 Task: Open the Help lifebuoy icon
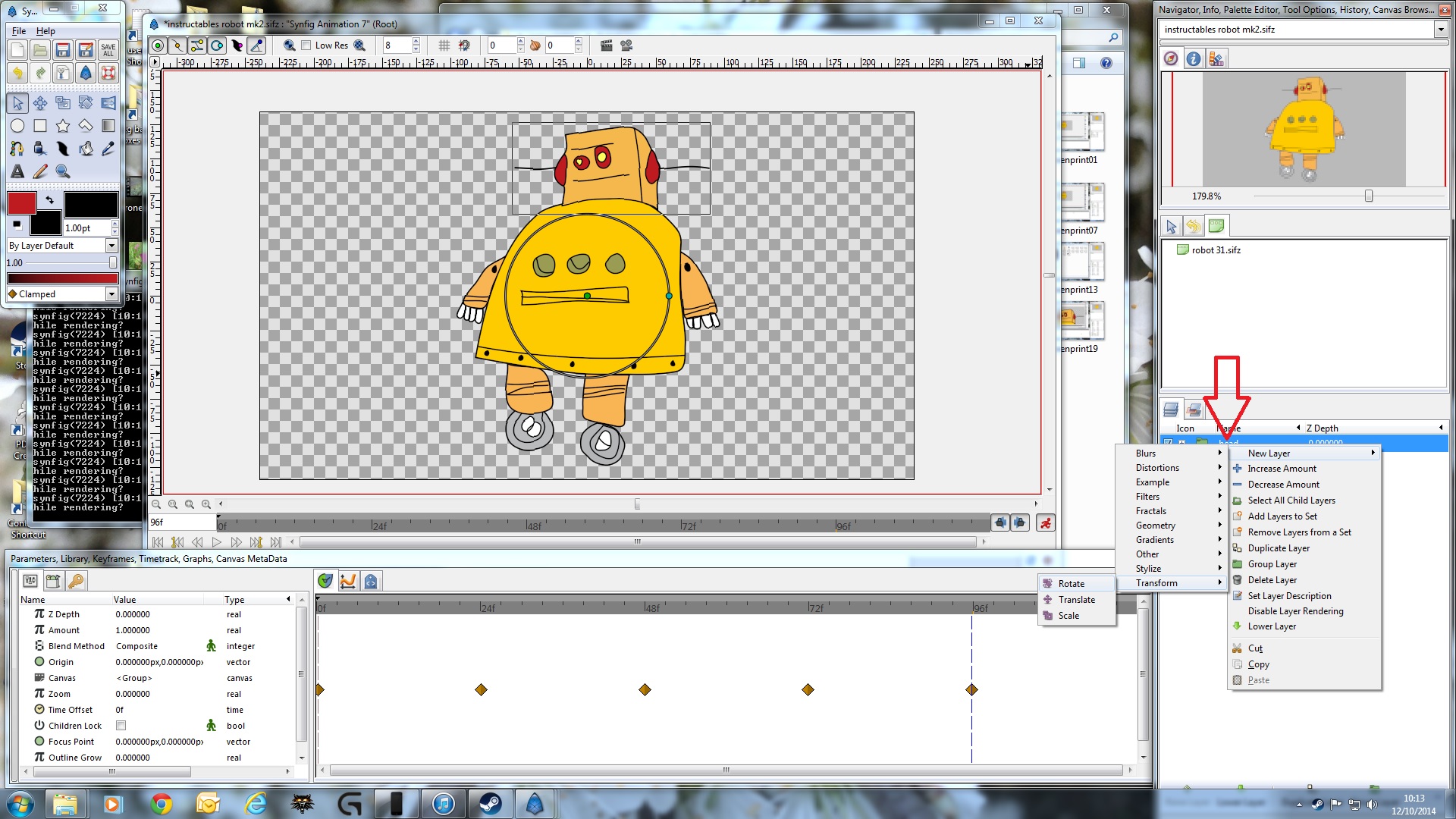(108, 73)
